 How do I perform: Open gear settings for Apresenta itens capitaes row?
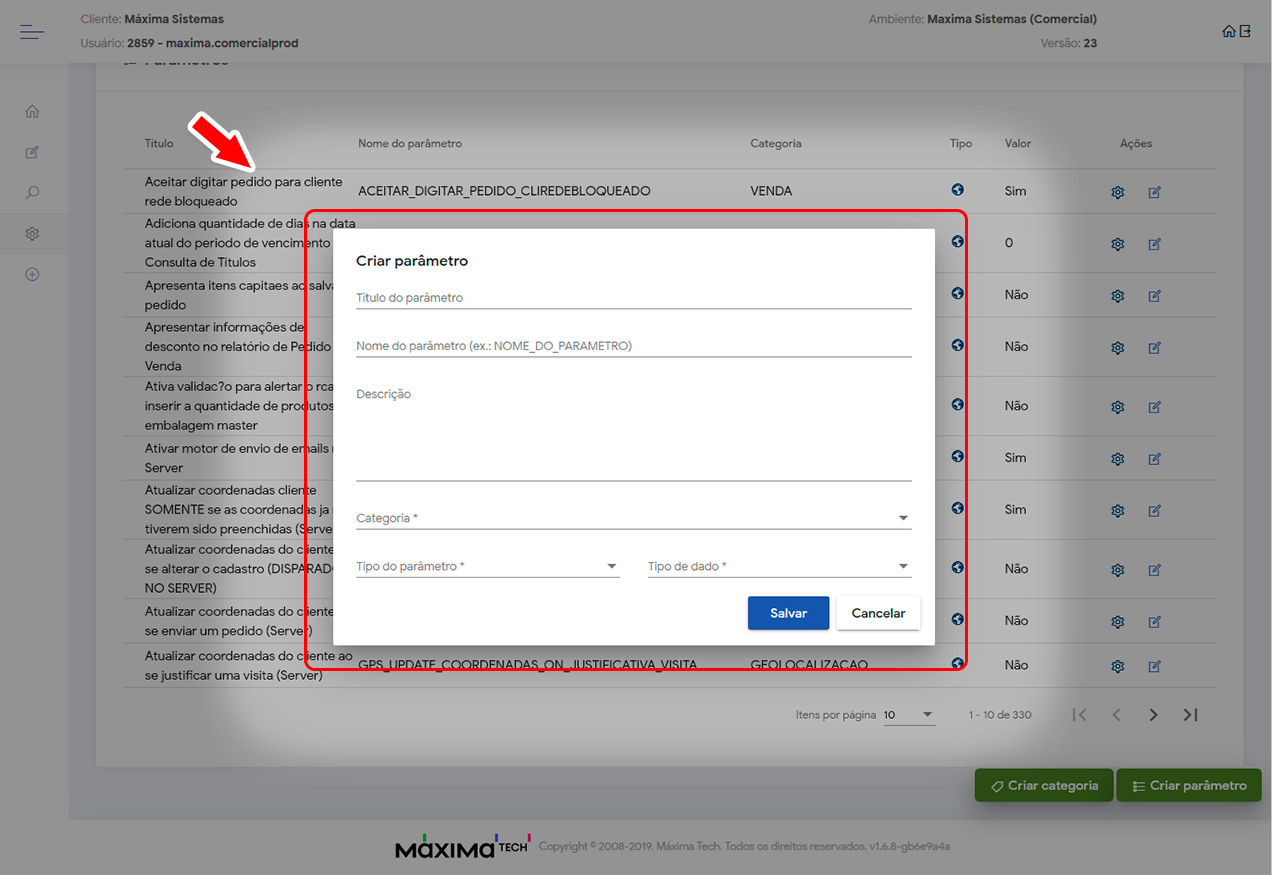click(x=1118, y=296)
